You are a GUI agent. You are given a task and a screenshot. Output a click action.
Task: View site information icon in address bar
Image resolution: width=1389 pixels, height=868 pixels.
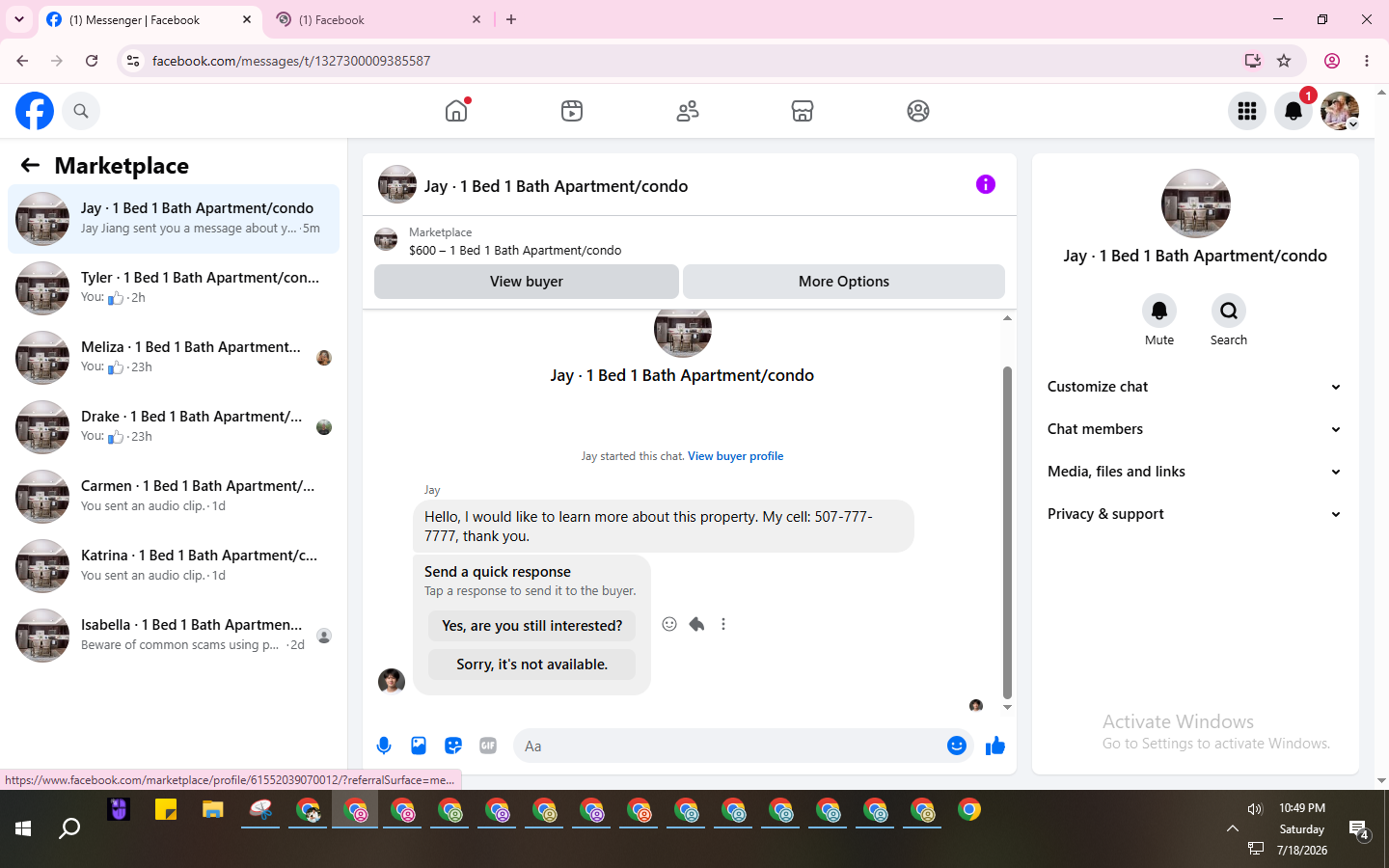pos(133,61)
